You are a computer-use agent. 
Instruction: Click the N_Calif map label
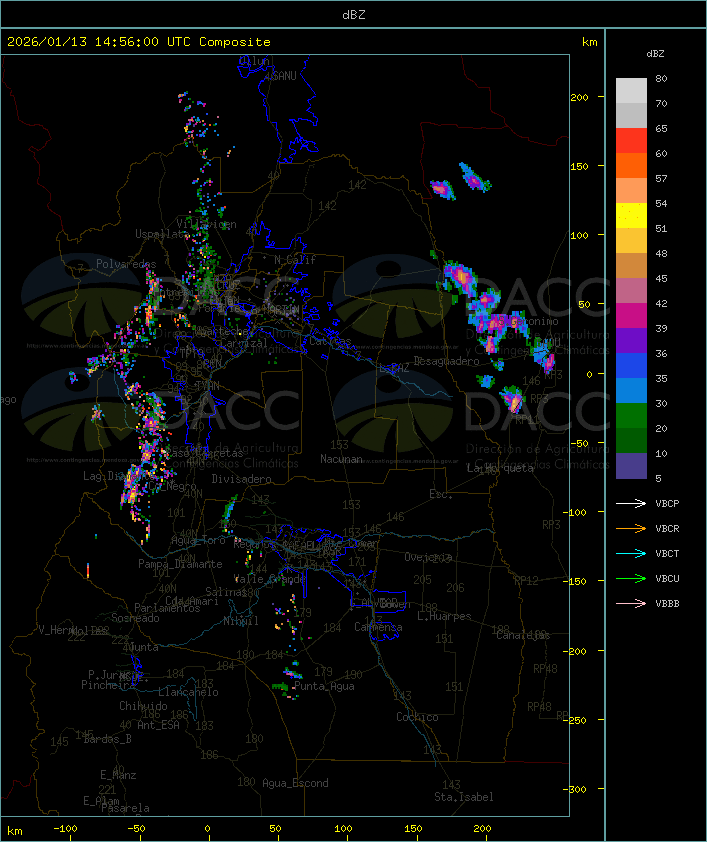click(295, 259)
